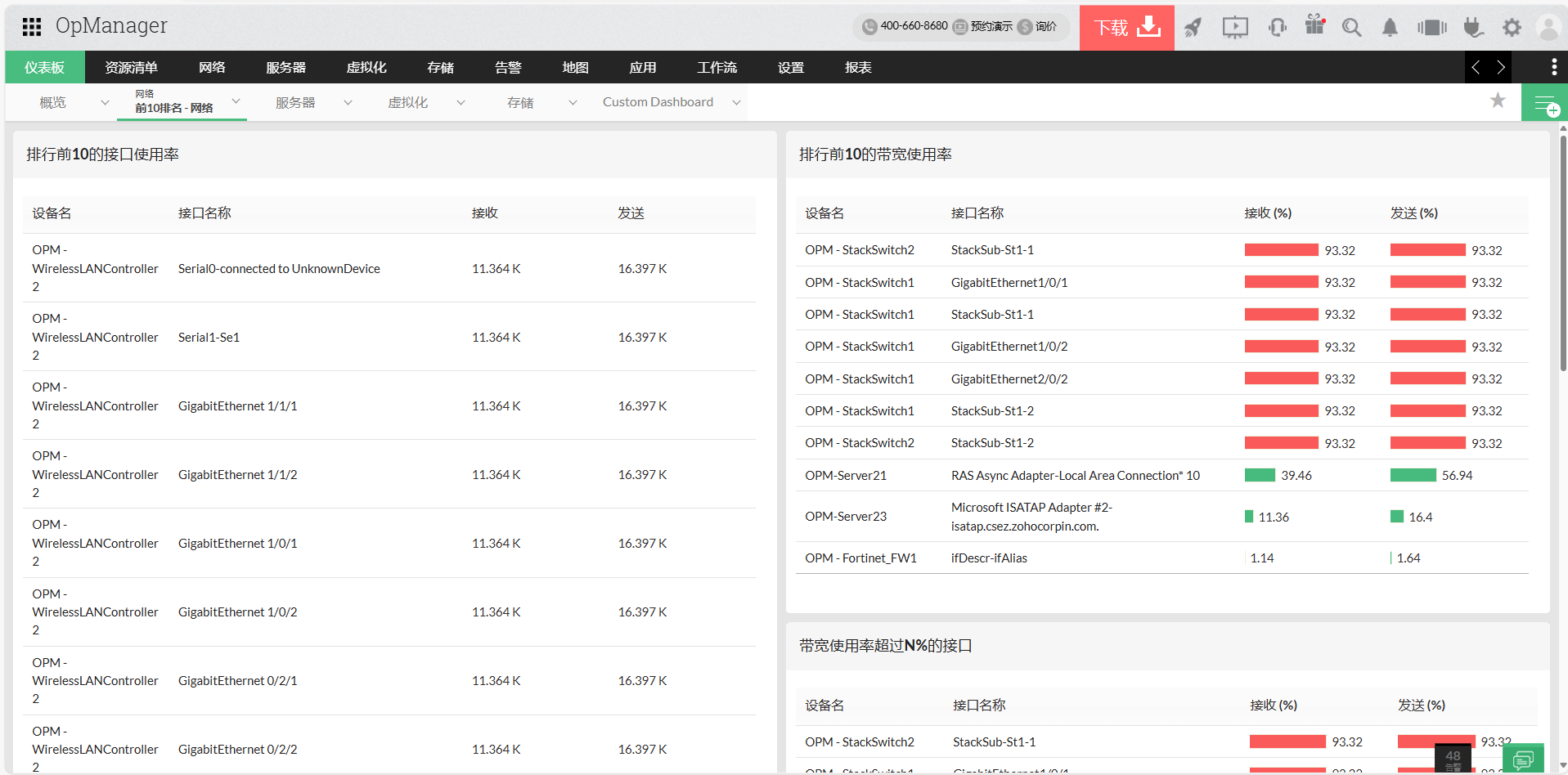The image size is (1568, 775).
Task: Open the alarm bell notifications
Action: point(1390,28)
